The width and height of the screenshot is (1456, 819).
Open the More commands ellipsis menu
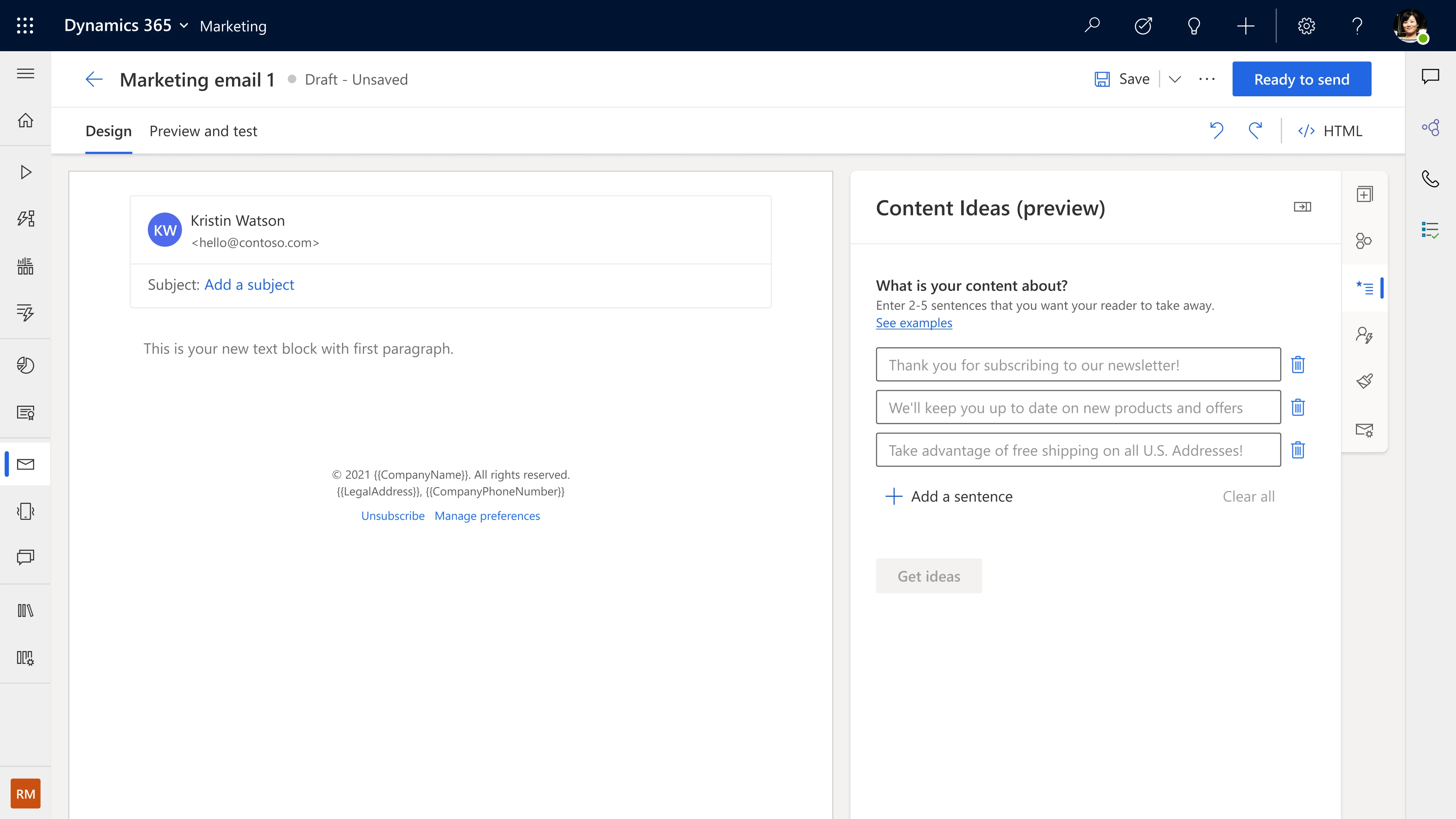click(x=1207, y=79)
